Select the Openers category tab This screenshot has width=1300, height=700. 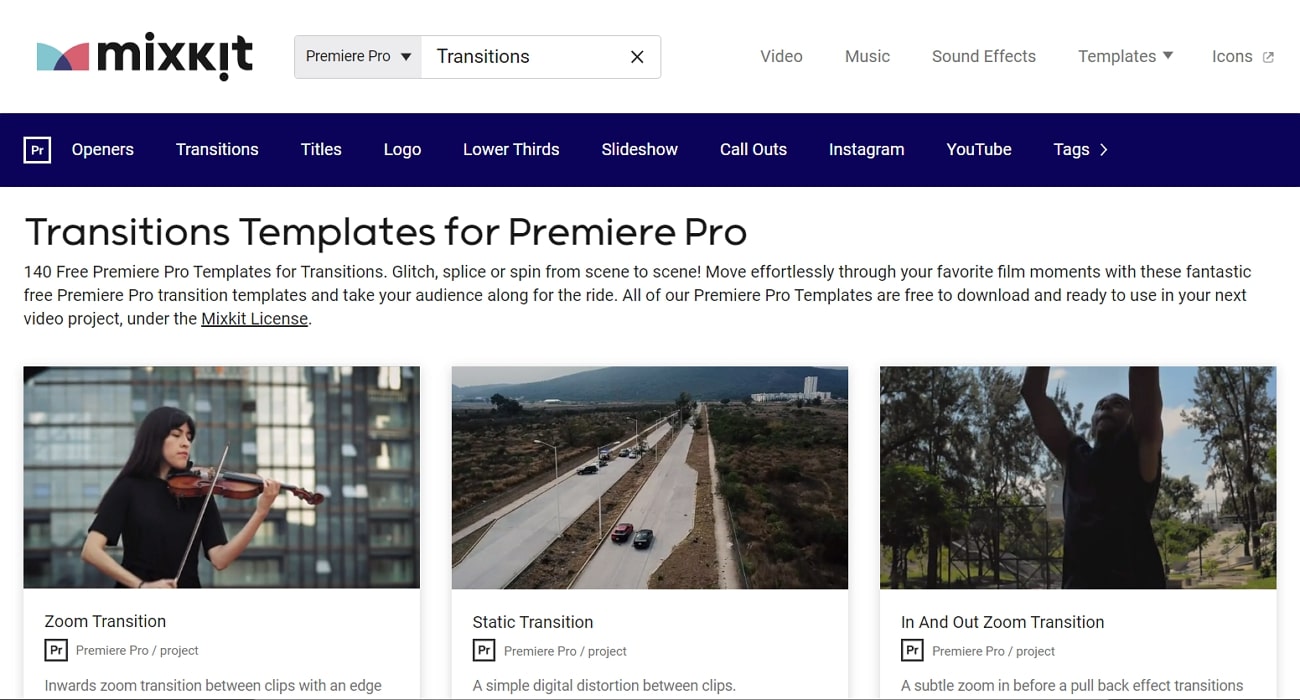pyautogui.click(x=102, y=150)
